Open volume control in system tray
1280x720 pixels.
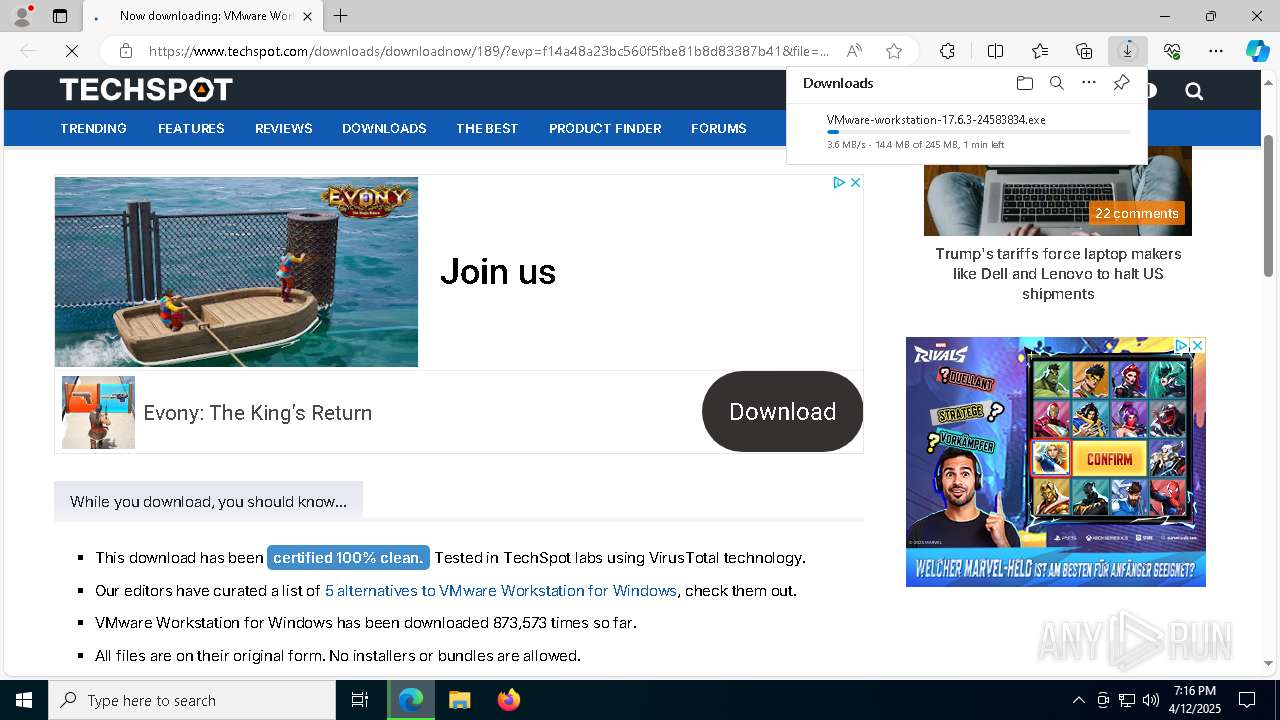click(1151, 700)
